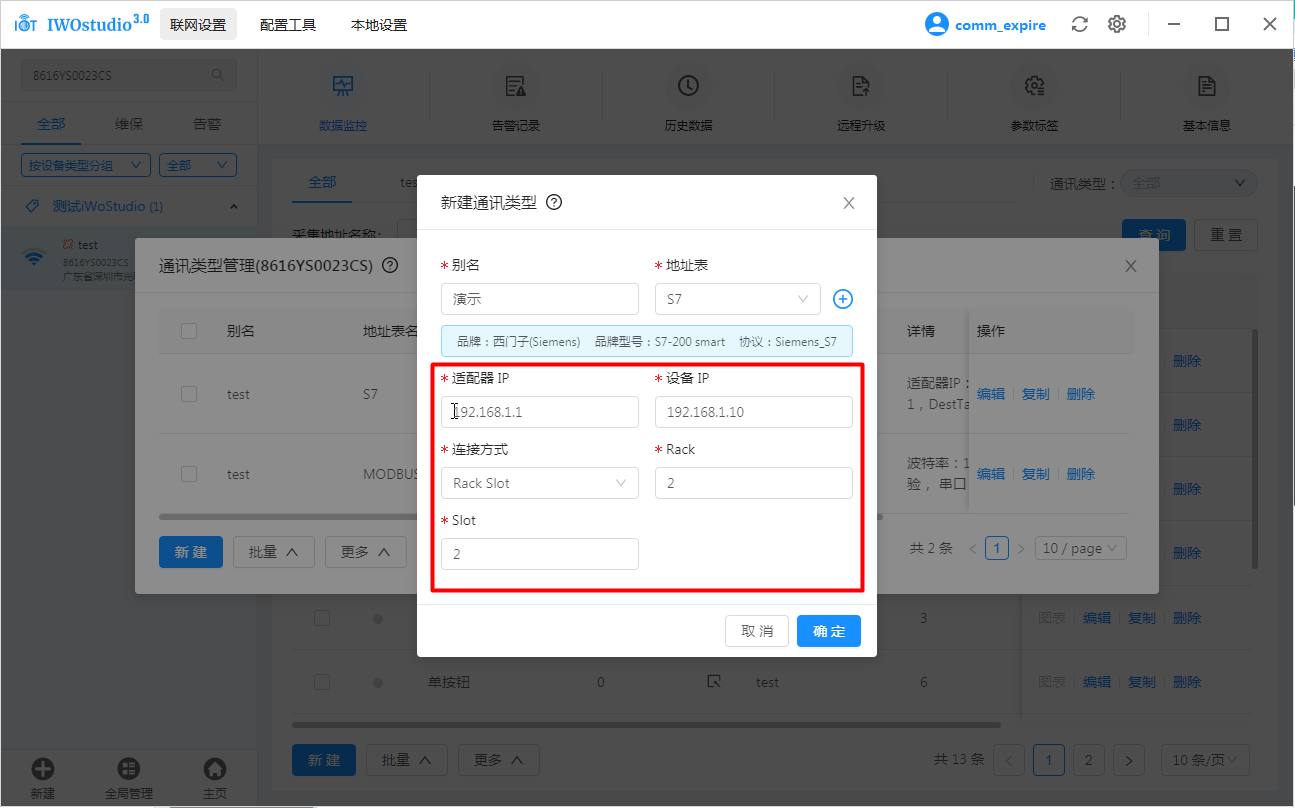Tick the checkbox for first test row
1295x808 pixels.
click(x=189, y=394)
